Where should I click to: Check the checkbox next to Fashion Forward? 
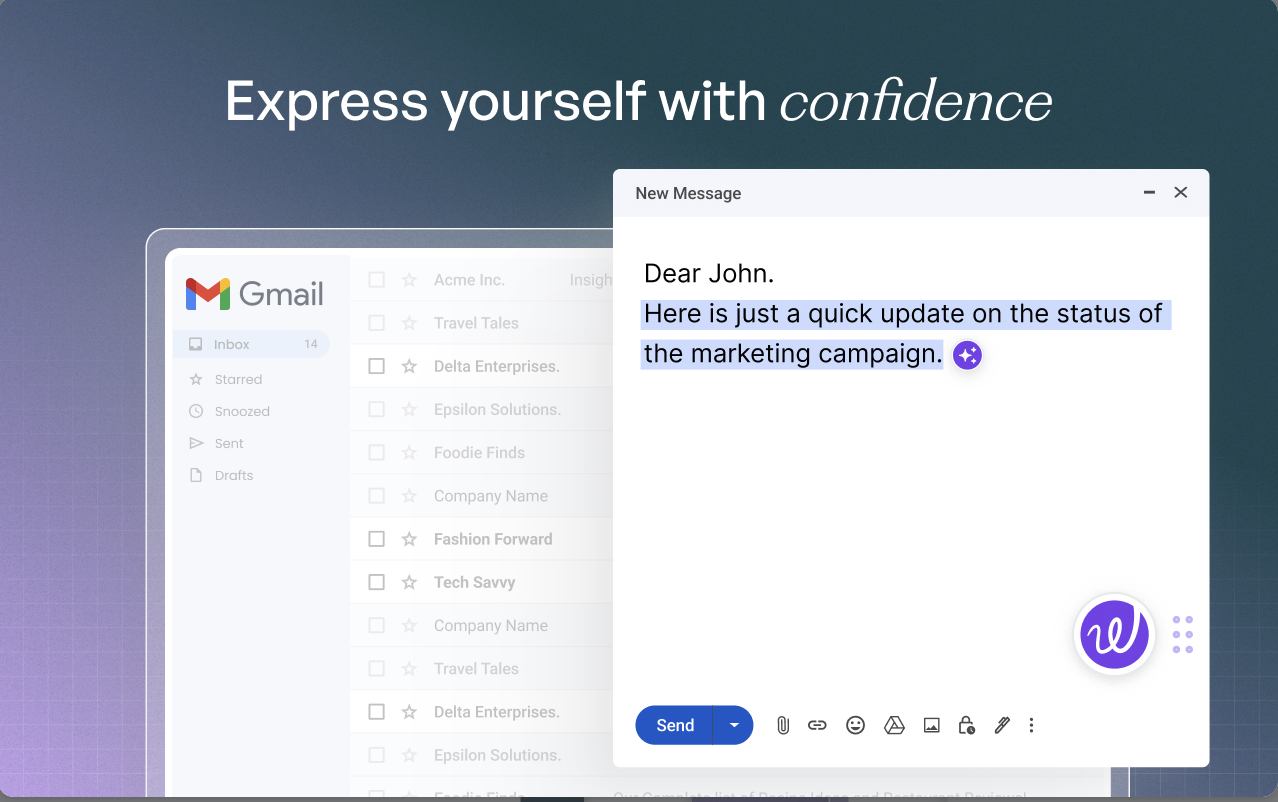[377, 538]
